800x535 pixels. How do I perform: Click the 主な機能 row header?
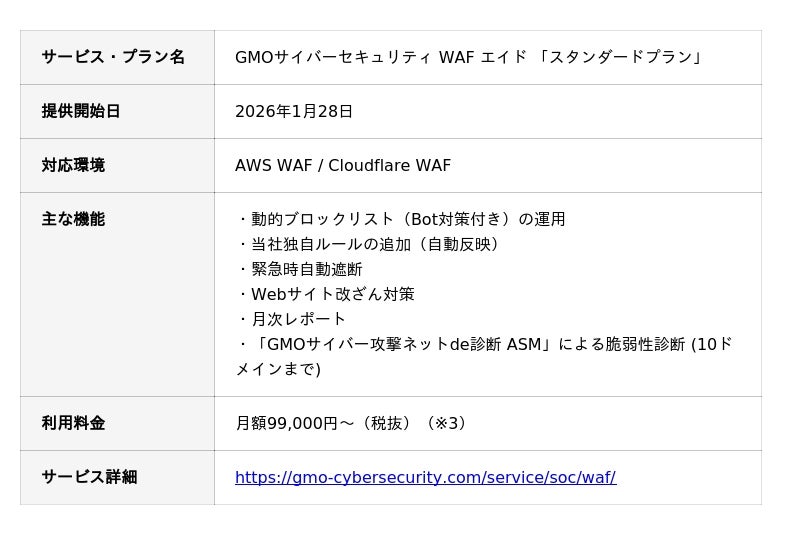click(x=73, y=219)
